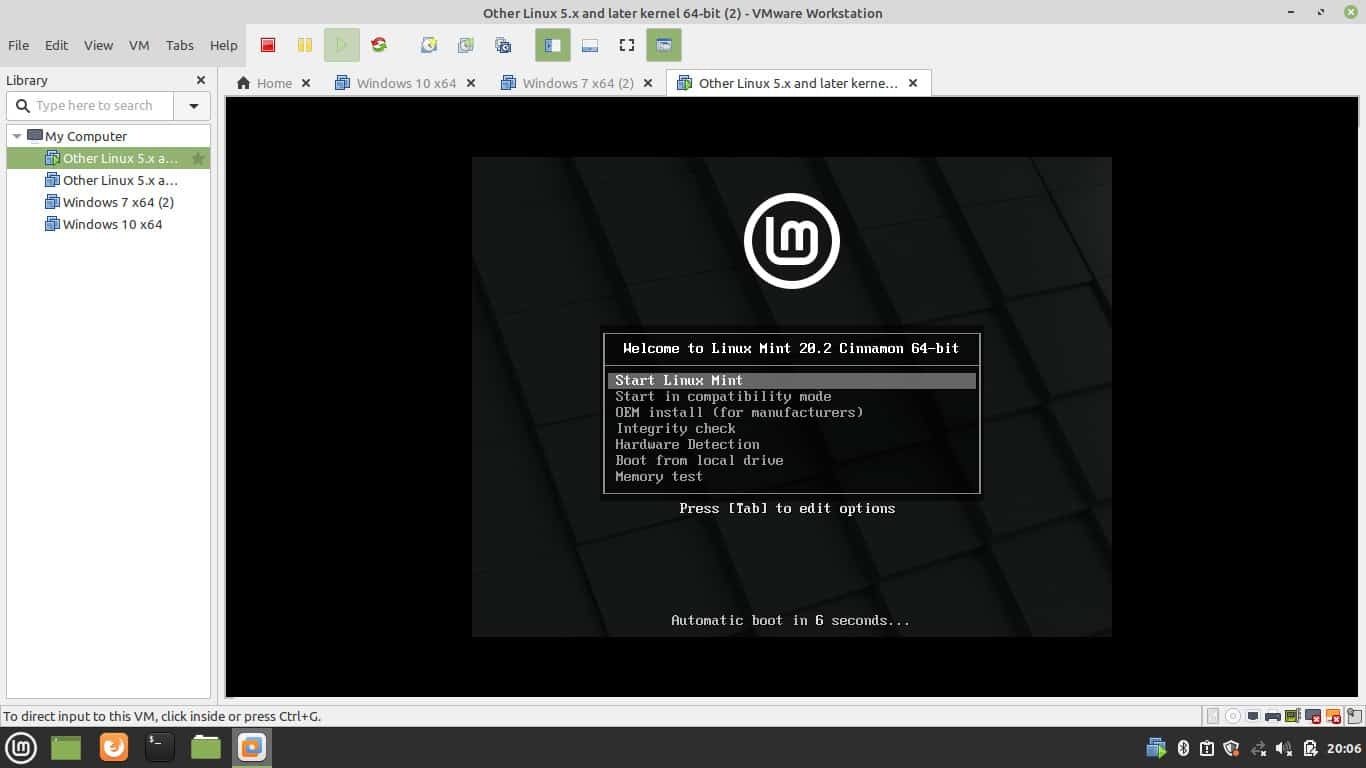Click the hard disk status bar icon
The image size is (1366, 768).
pyautogui.click(x=1213, y=716)
